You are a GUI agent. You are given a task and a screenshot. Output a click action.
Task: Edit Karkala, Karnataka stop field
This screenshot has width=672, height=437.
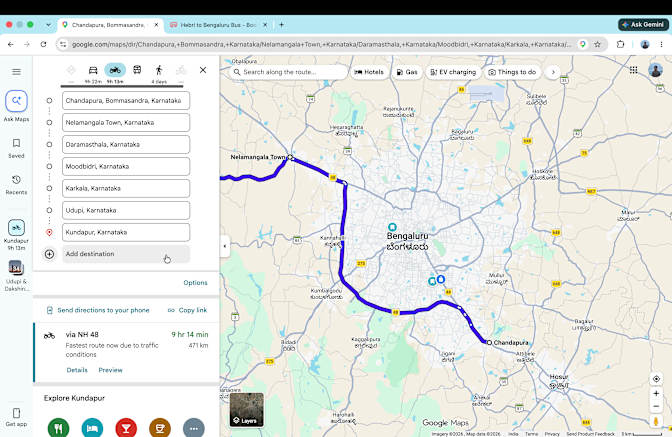coord(126,189)
